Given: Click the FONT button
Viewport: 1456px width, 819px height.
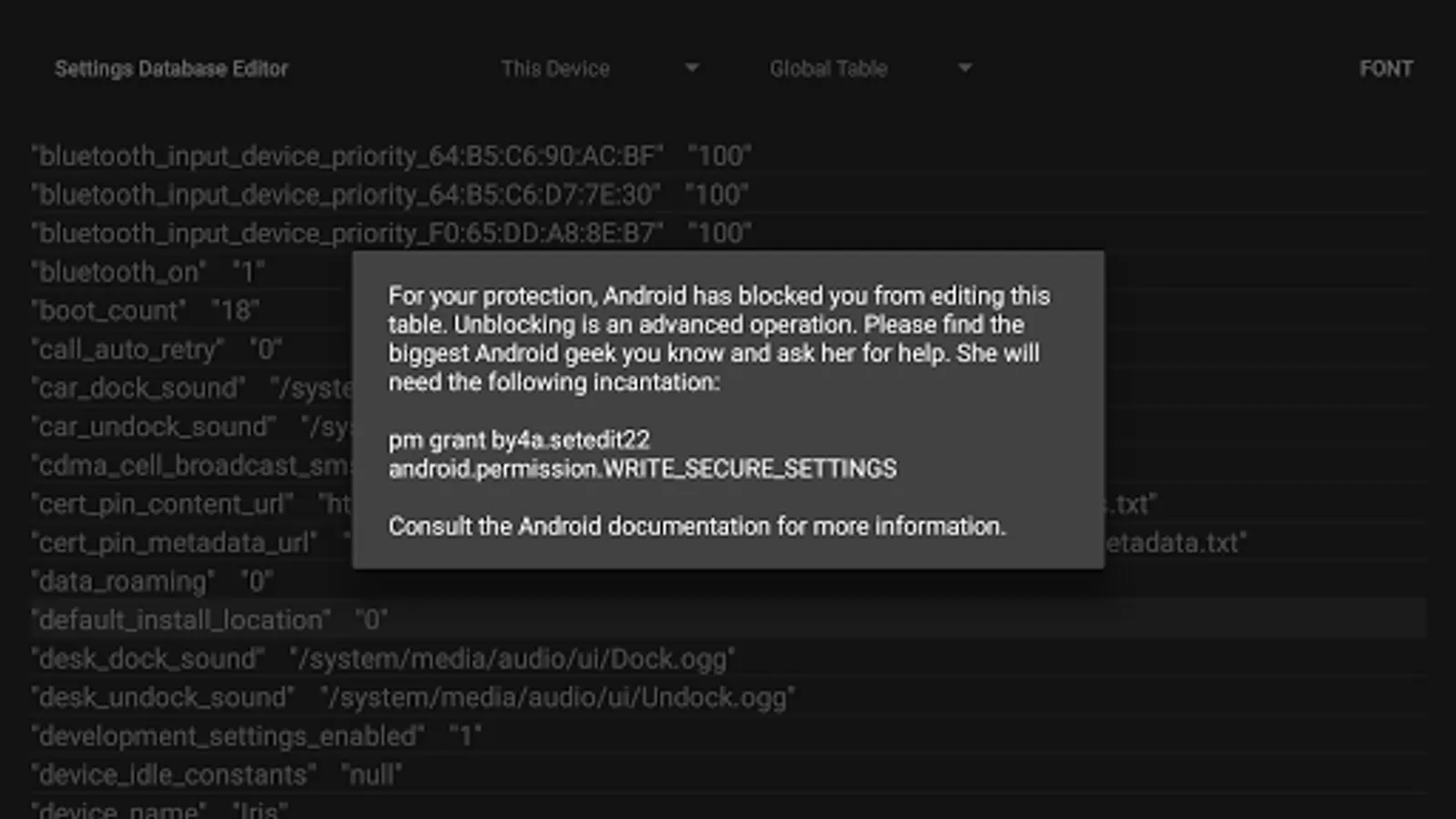Looking at the screenshot, I should click(1386, 67).
